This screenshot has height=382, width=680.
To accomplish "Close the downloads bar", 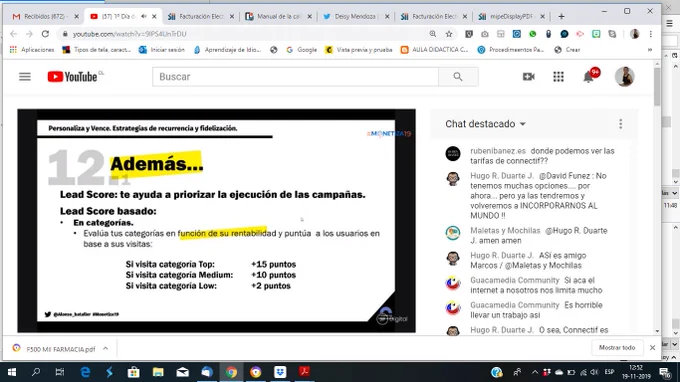I will (x=652, y=348).
